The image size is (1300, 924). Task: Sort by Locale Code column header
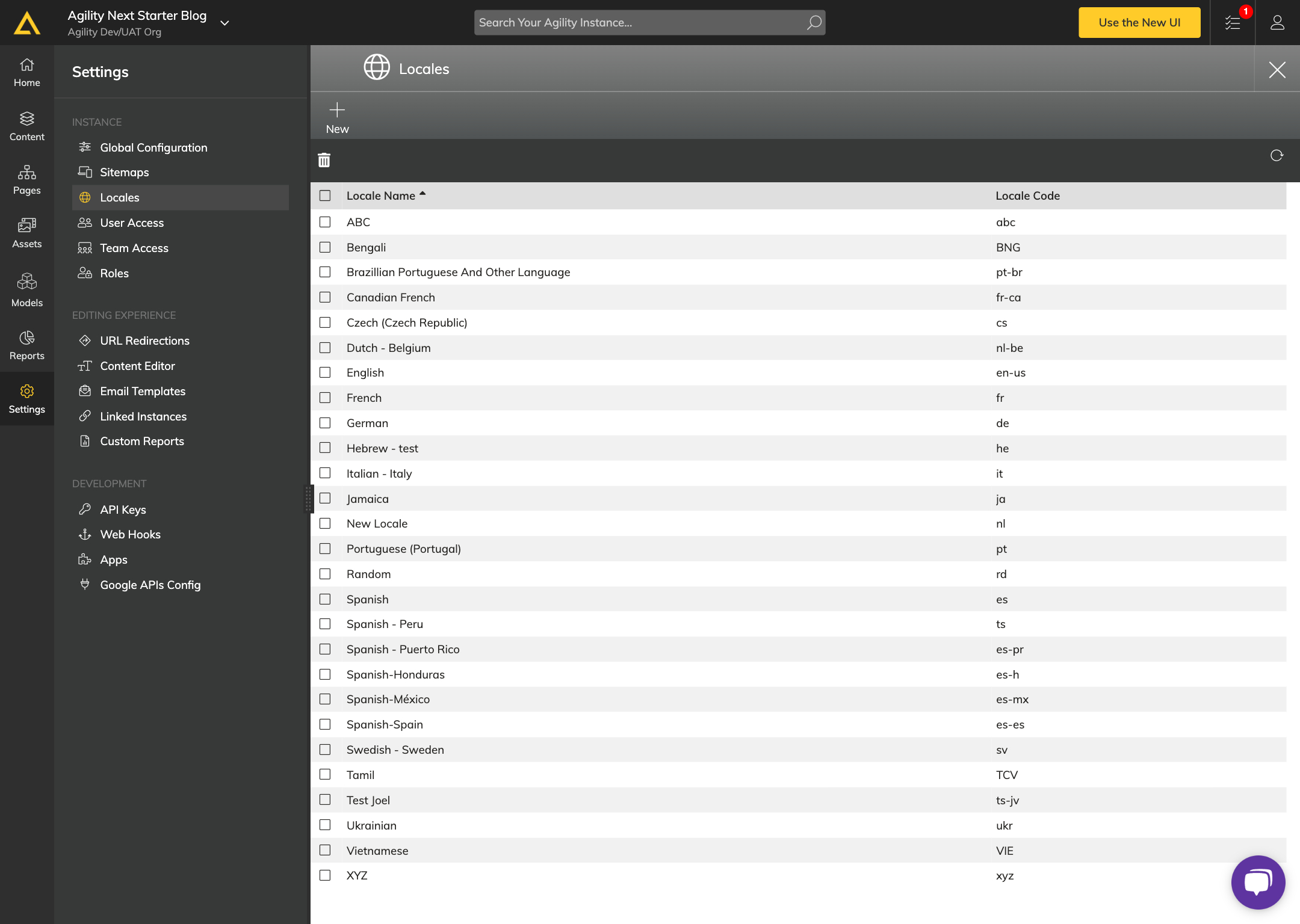[x=1027, y=196]
